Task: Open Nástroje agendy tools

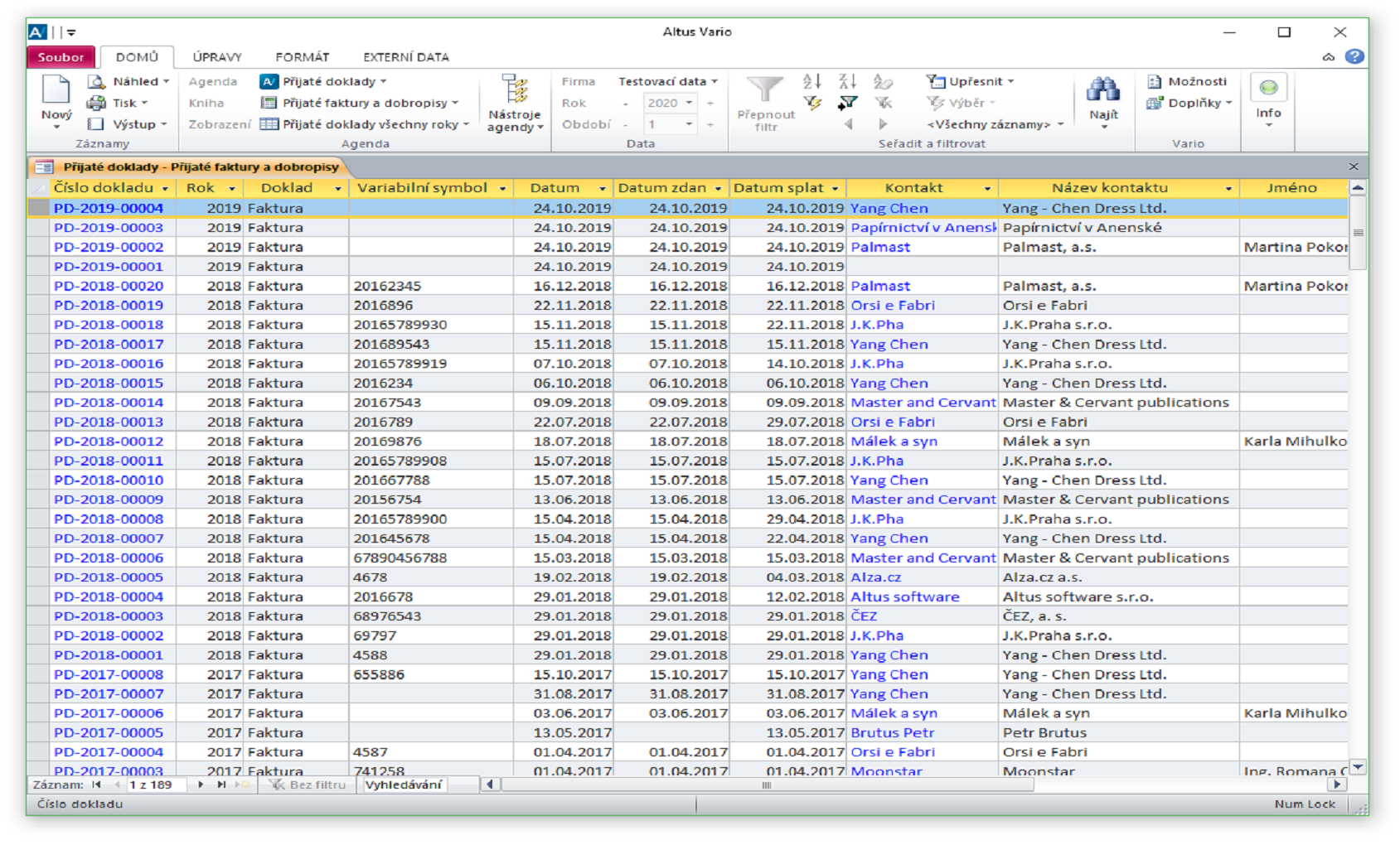Action: 515,103
